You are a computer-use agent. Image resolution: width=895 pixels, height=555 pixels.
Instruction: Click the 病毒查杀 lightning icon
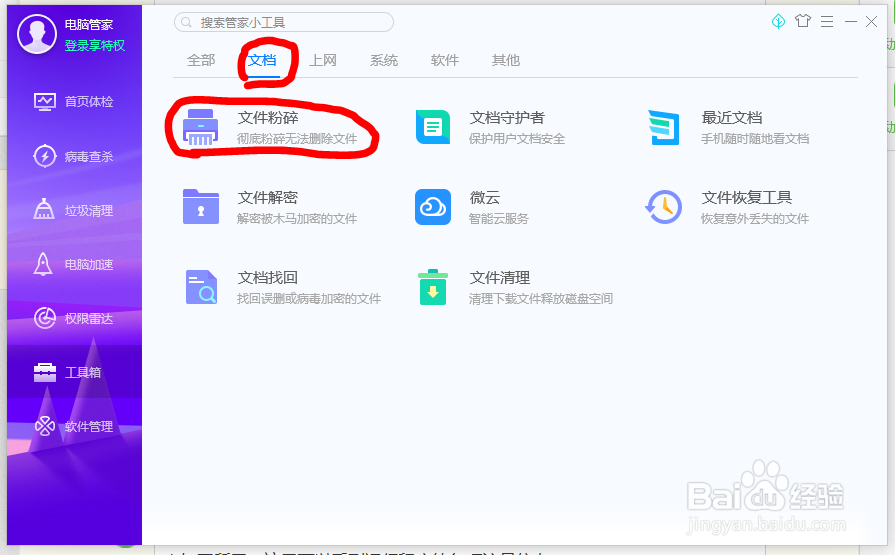coord(45,156)
